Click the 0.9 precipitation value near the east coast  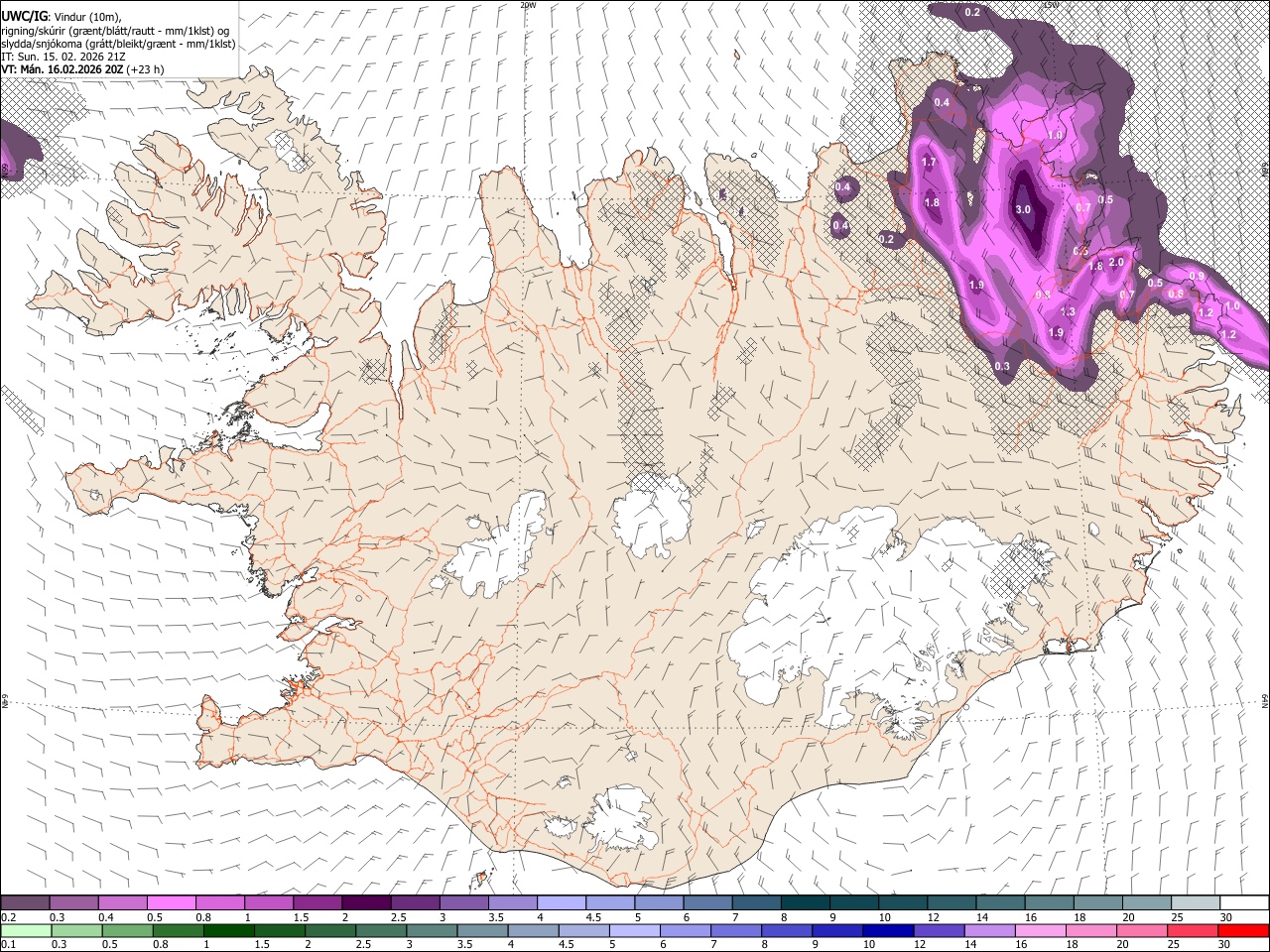[1198, 277]
